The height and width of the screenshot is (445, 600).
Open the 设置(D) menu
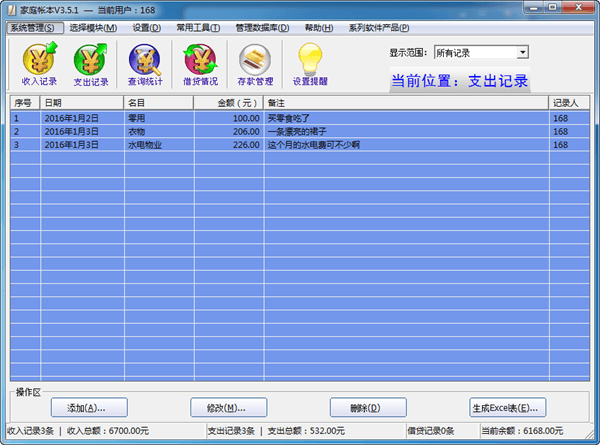pos(147,28)
